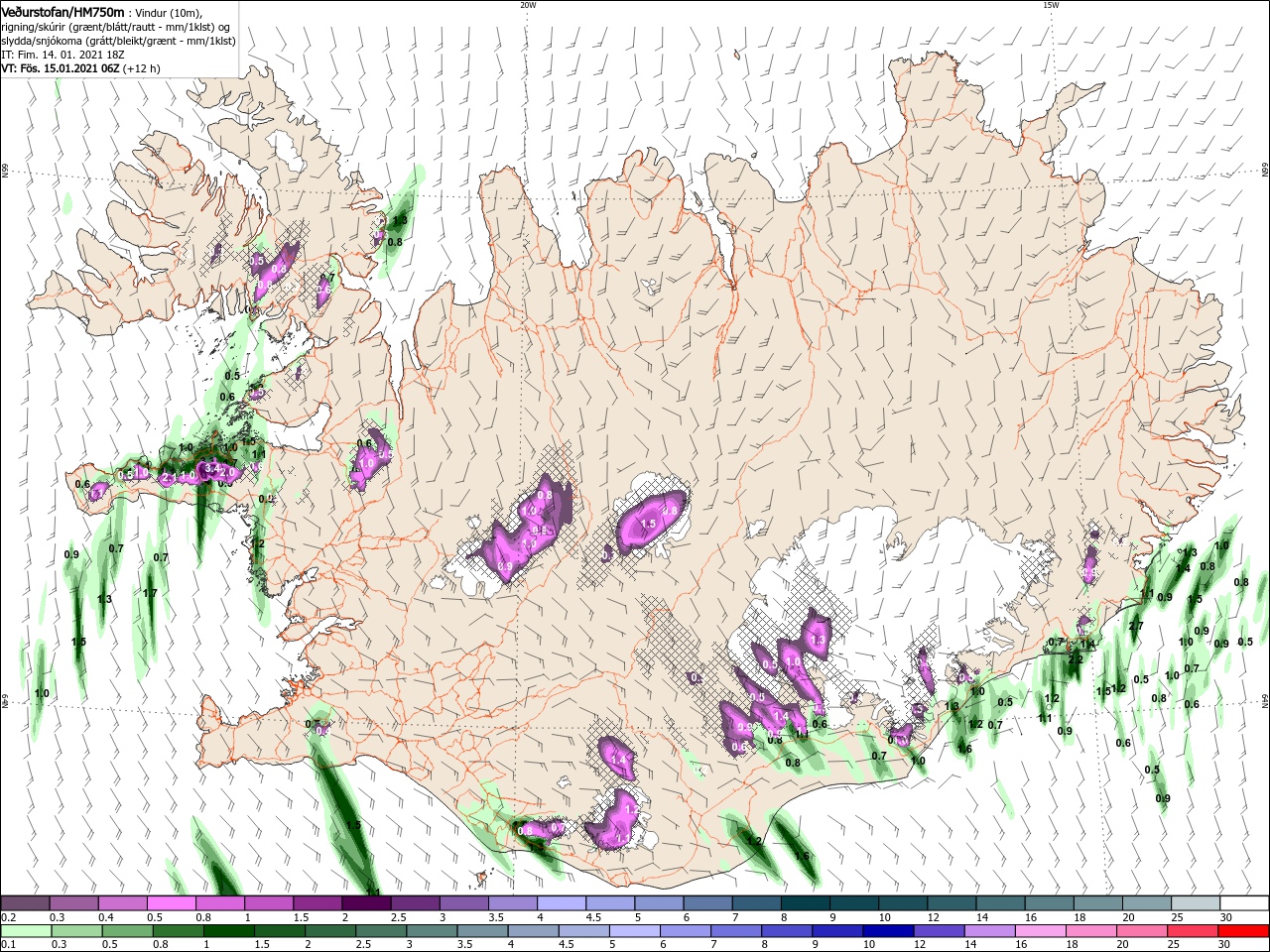Viewport: 1270px width, 952px height.
Task: Click the '20W' longitude label at top
Action: (x=528, y=5)
